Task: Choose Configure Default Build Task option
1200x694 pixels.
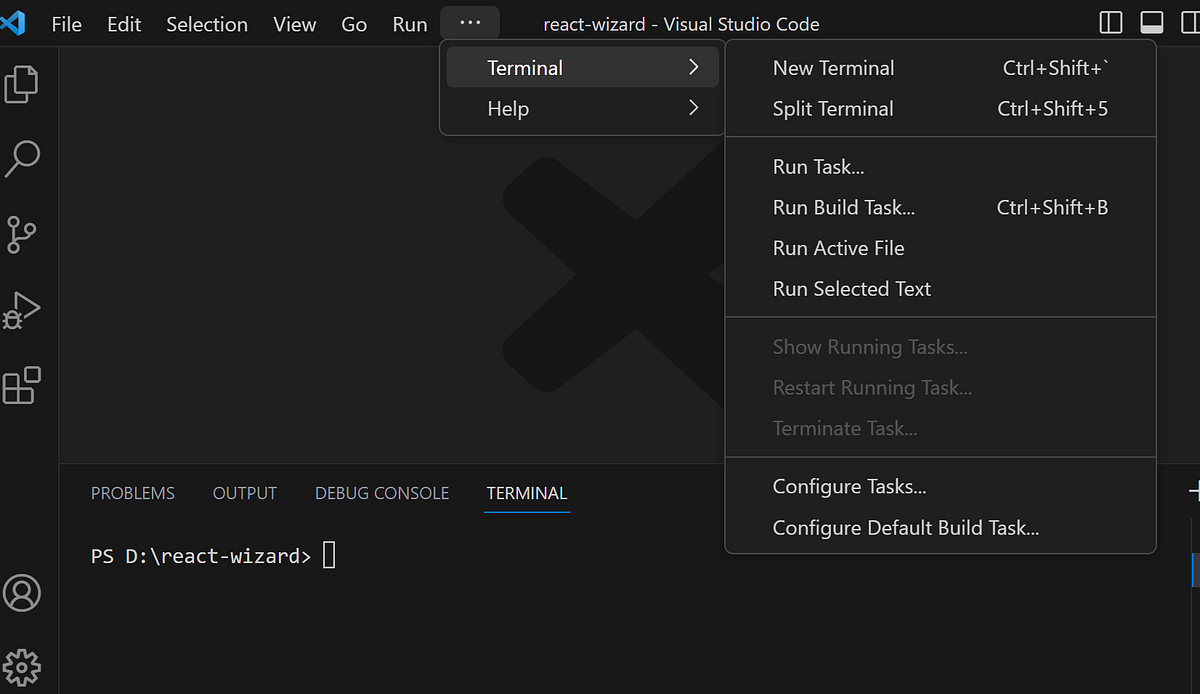Action: pyautogui.click(x=905, y=527)
